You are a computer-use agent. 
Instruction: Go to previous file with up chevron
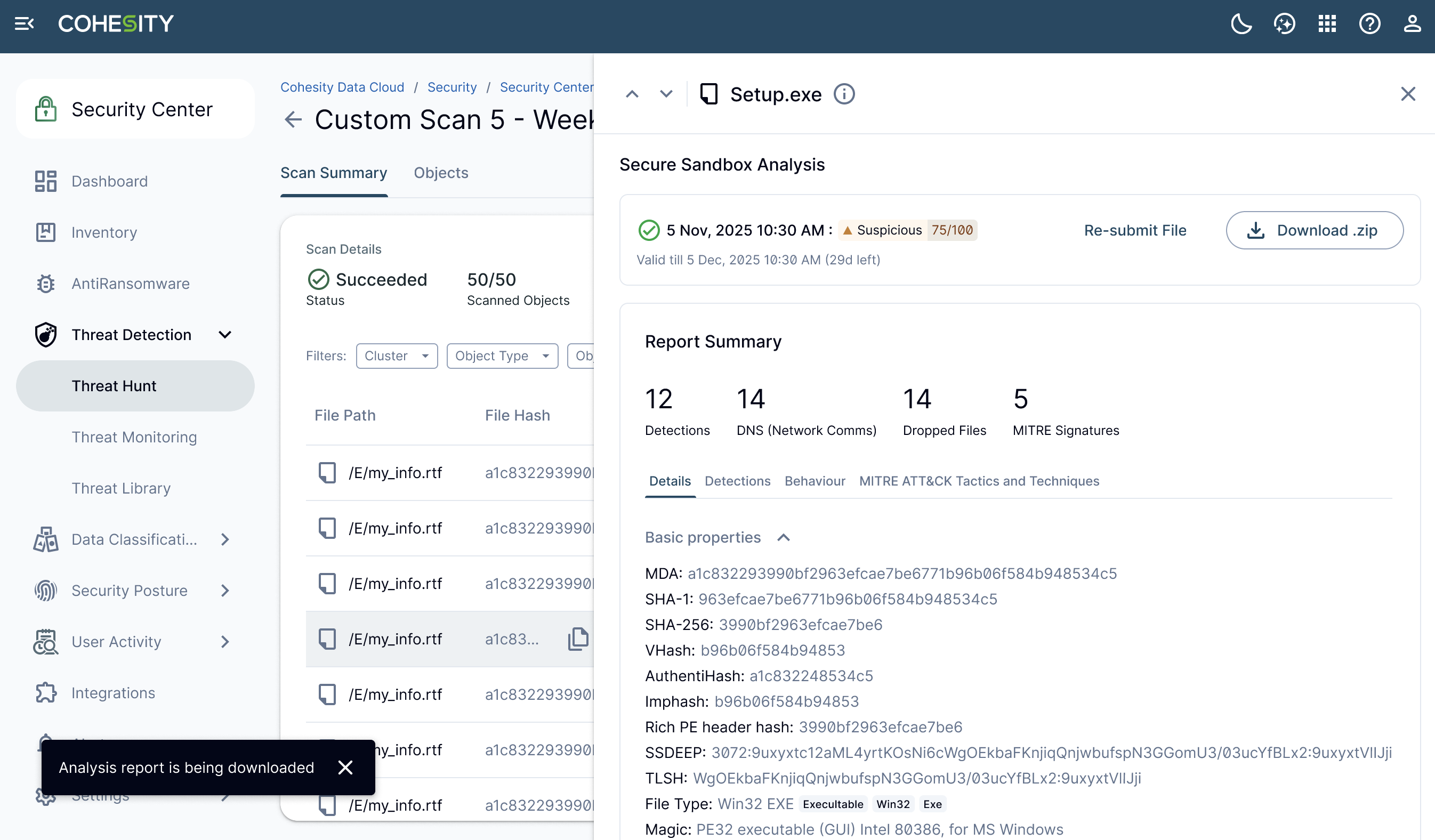[632, 94]
